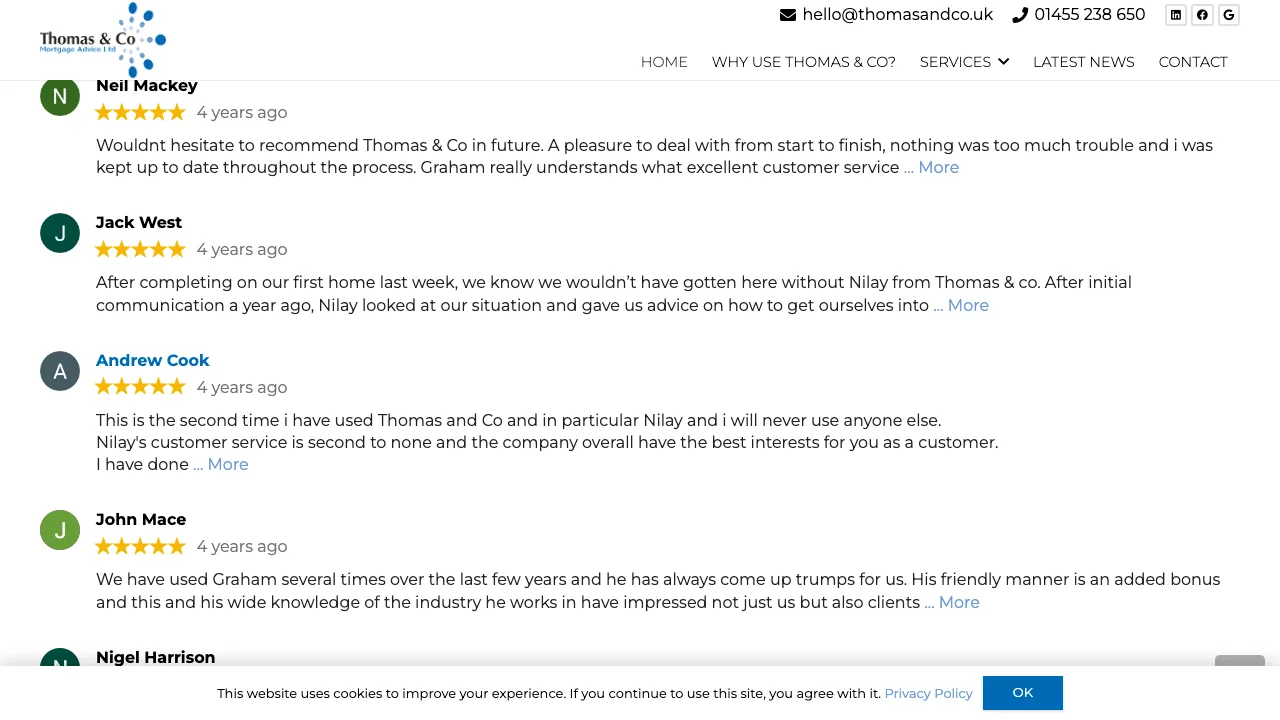Click the envelope icon next to the email
Image resolution: width=1280 pixels, height=720 pixels.
pos(788,15)
